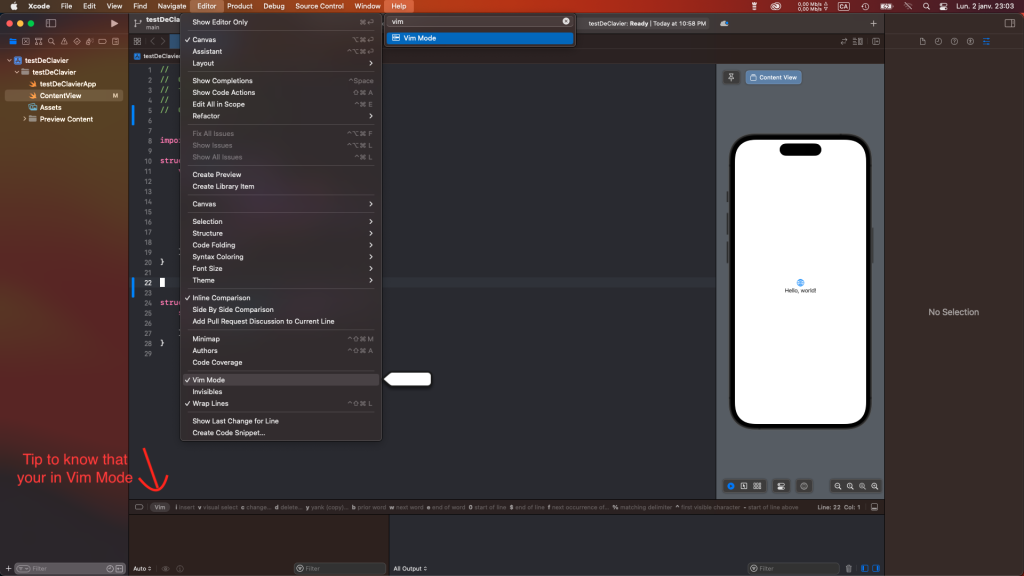Image resolution: width=1024 pixels, height=576 pixels.
Task: Open the Test navigator diamond icon
Action: 77,41
